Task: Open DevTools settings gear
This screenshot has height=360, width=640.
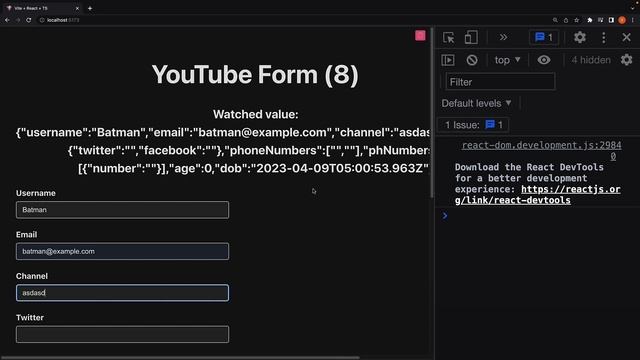Action: click(x=580, y=38)
